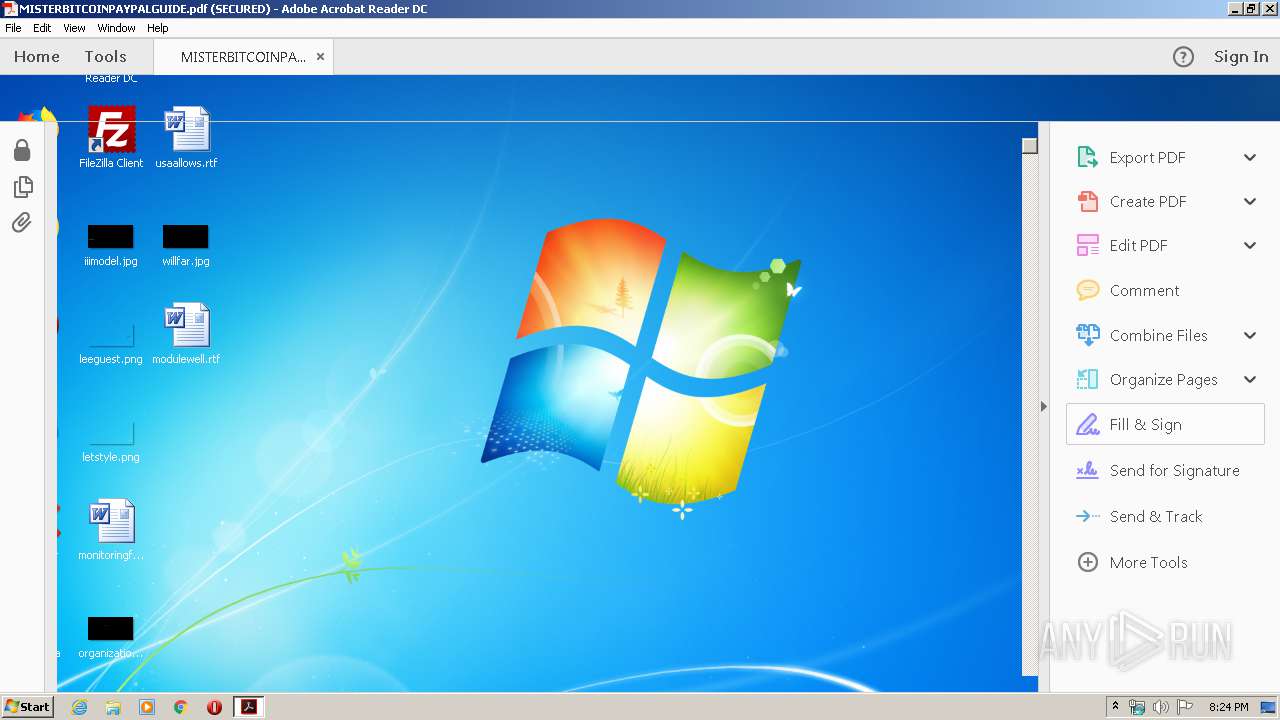Show hidden system tray icons arrow

click(1115, 707)
